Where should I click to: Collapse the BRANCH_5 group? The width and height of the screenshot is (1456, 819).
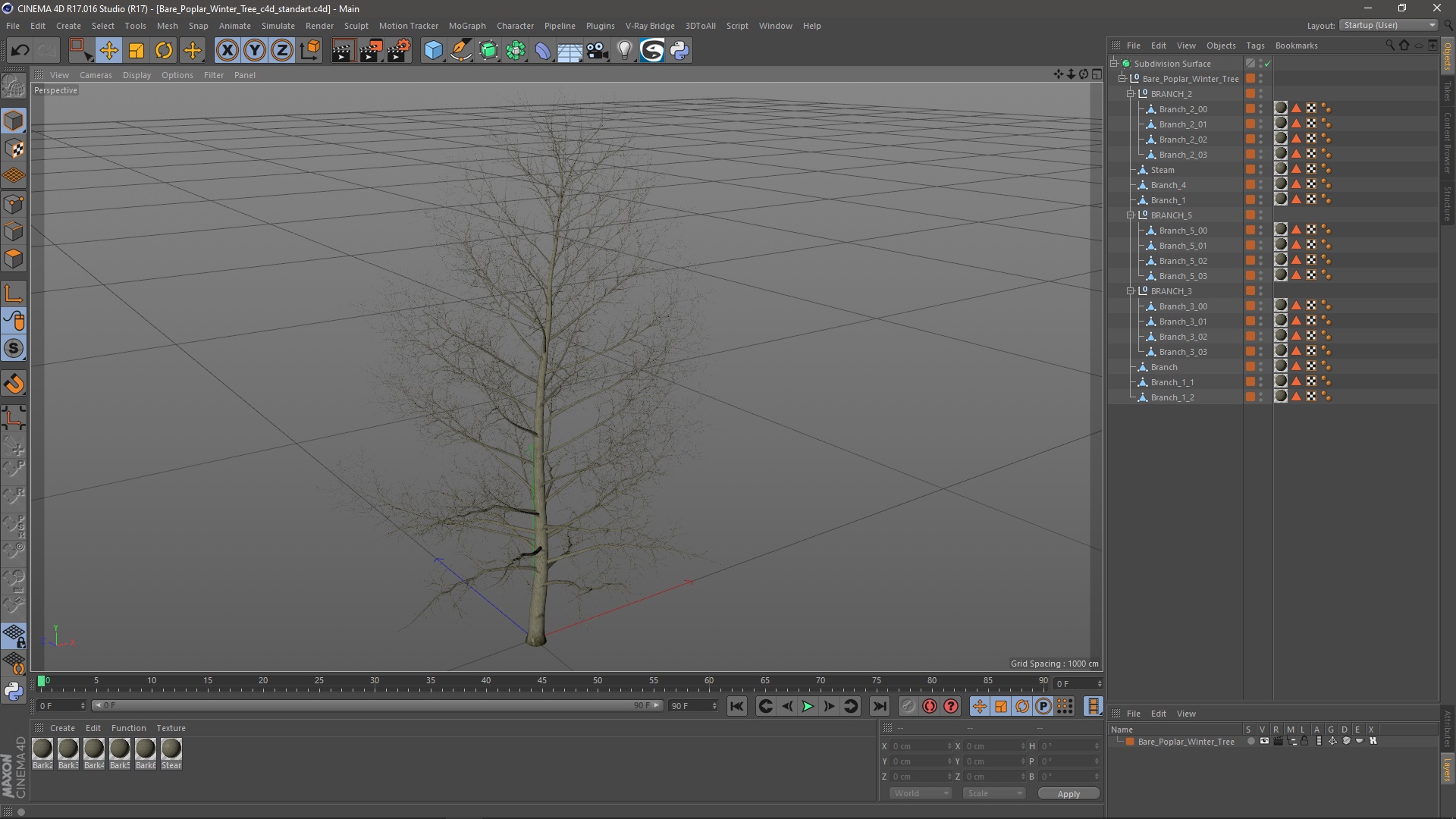tap(1131, 215)
